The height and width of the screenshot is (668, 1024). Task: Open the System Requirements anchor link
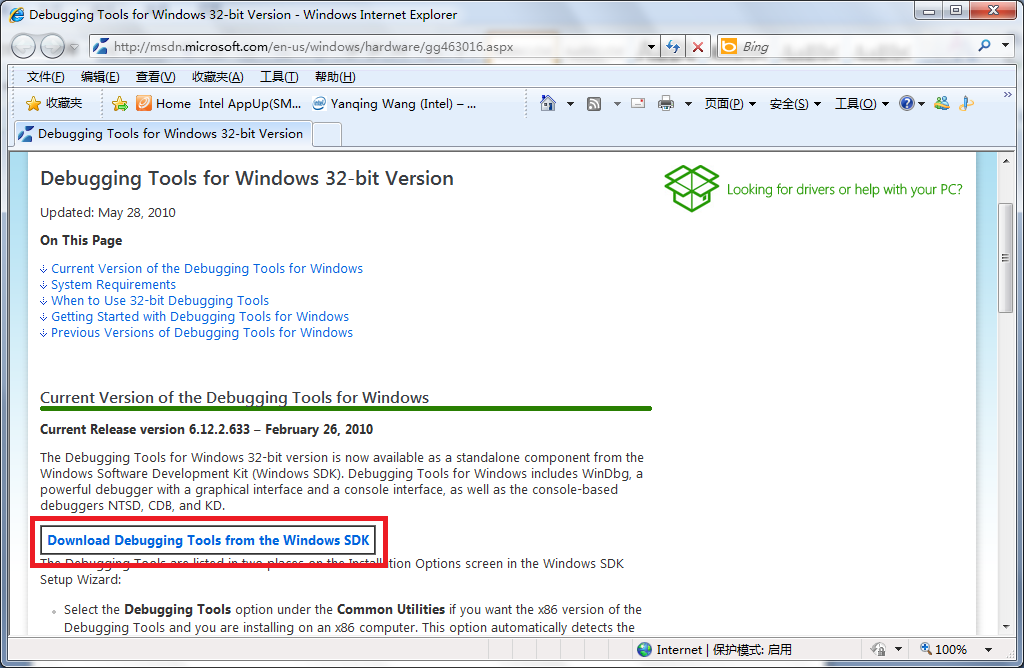pyautogui.click(x=113, y=285)
